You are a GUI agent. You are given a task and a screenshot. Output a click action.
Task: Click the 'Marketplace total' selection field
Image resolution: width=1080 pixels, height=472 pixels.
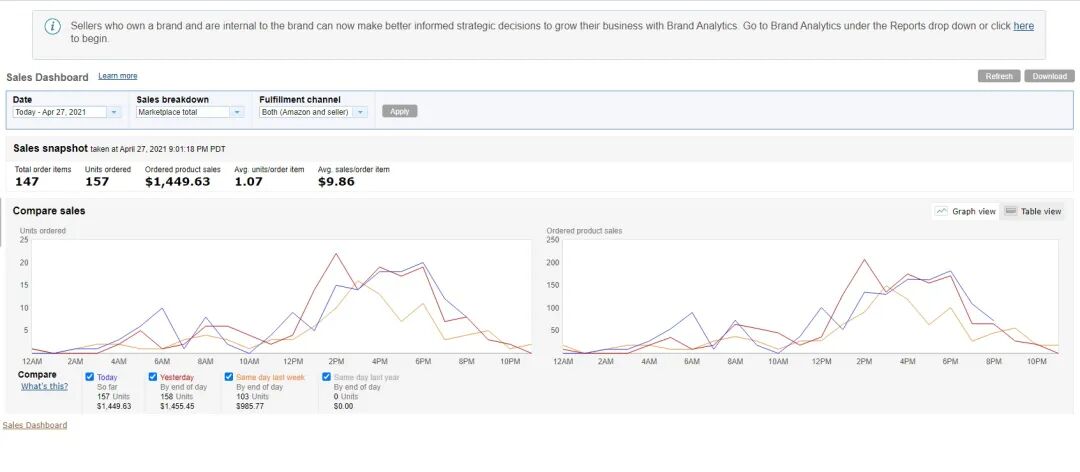[x=183, y=112]
